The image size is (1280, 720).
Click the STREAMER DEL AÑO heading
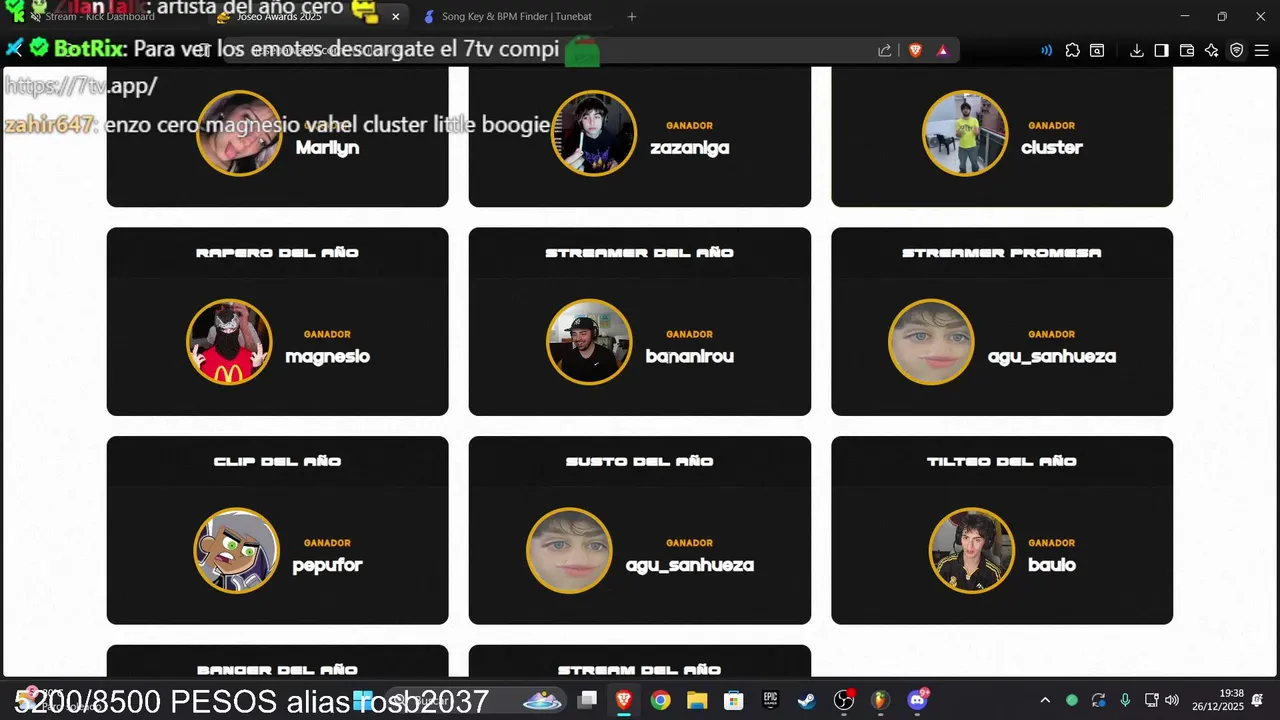pos(640,253)
